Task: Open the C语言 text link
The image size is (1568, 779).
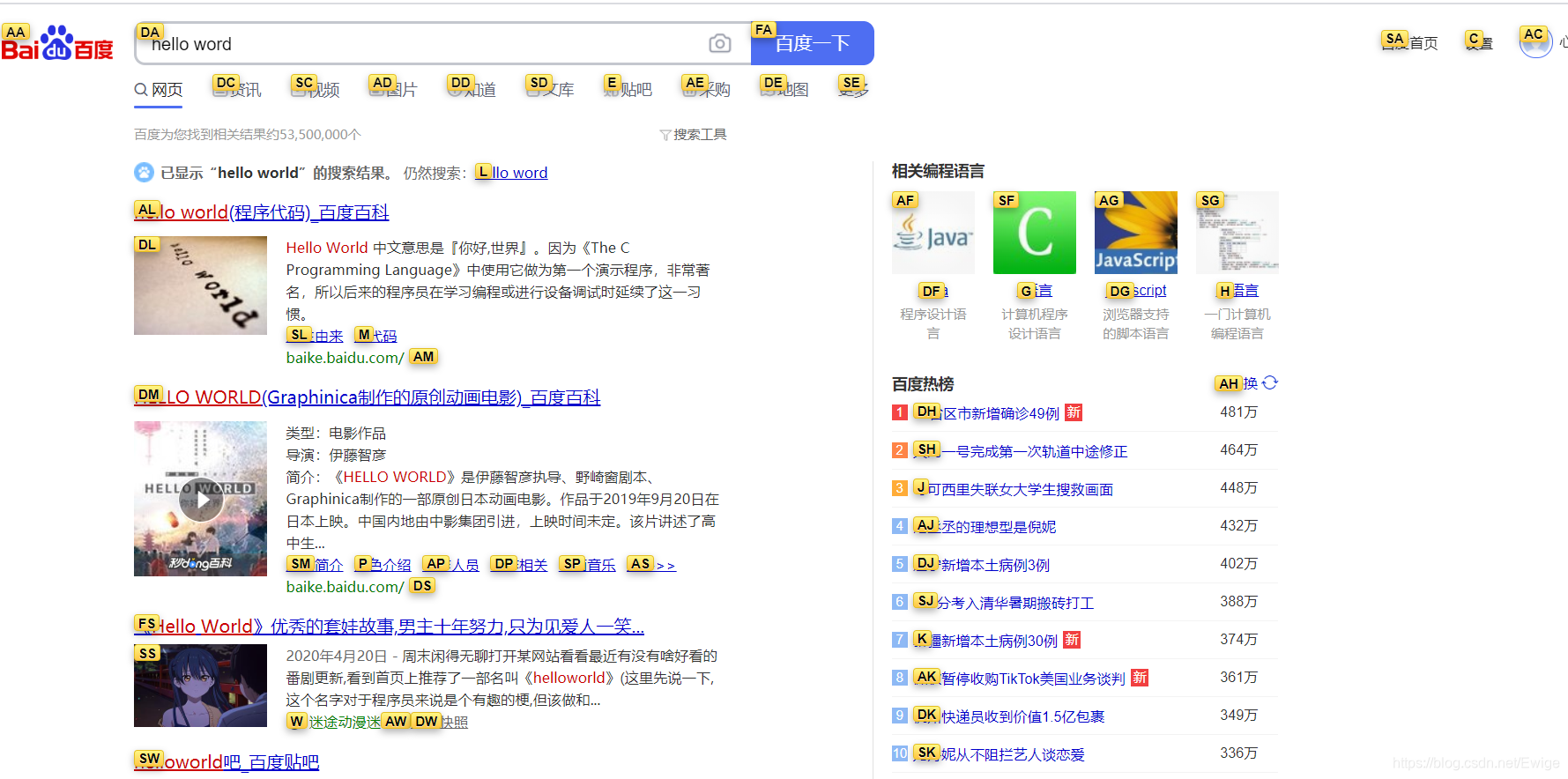Action: [1035, 291]
